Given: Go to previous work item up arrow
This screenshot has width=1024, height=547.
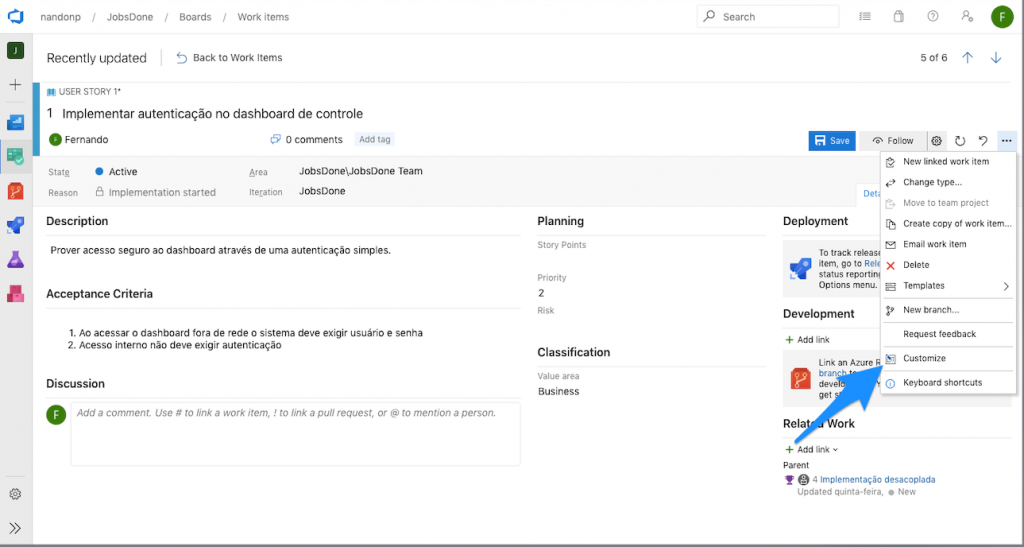Looking at the screenshot, I should (967, 57).
